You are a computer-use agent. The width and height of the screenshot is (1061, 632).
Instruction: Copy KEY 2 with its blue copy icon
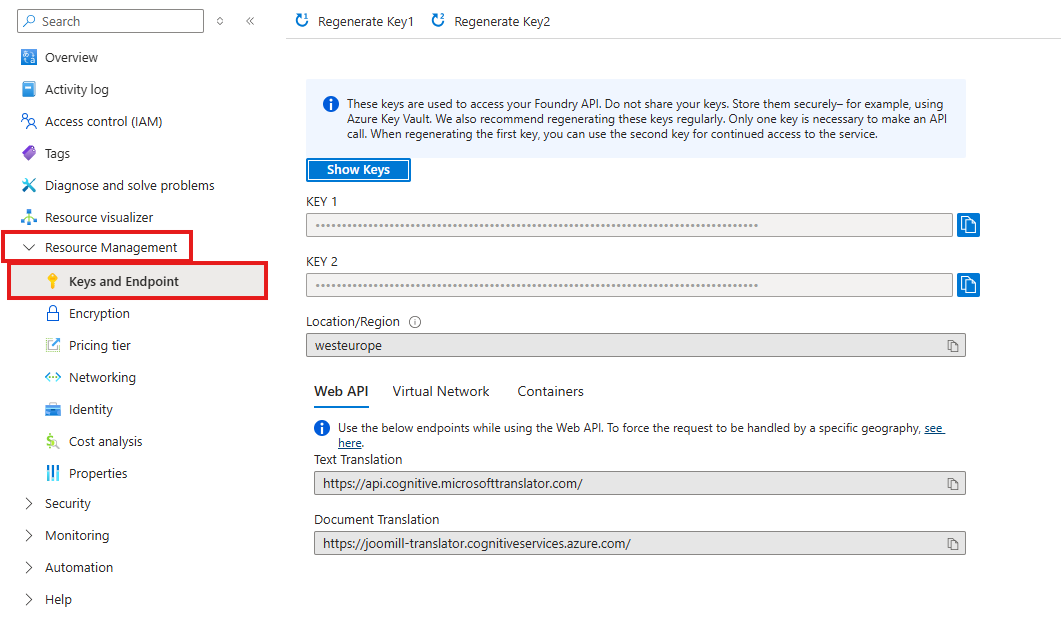point(968,285)
